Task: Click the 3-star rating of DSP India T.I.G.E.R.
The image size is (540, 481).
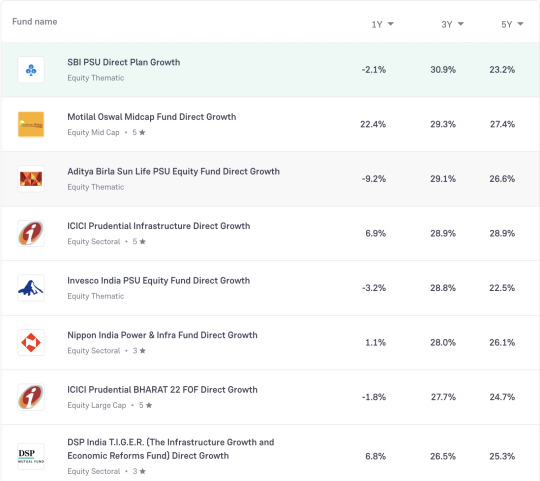Action: (x=139, y=471)
